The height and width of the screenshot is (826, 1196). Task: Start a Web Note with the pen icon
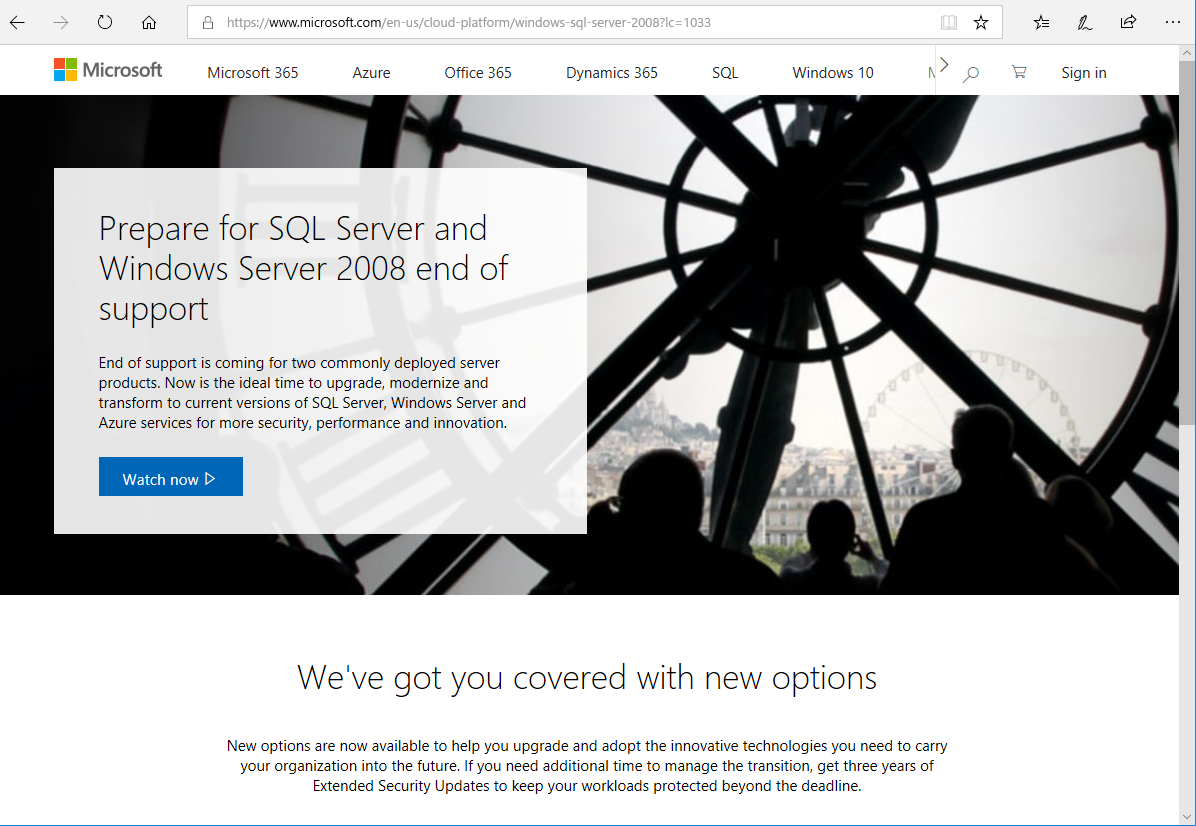point(1084,22)
